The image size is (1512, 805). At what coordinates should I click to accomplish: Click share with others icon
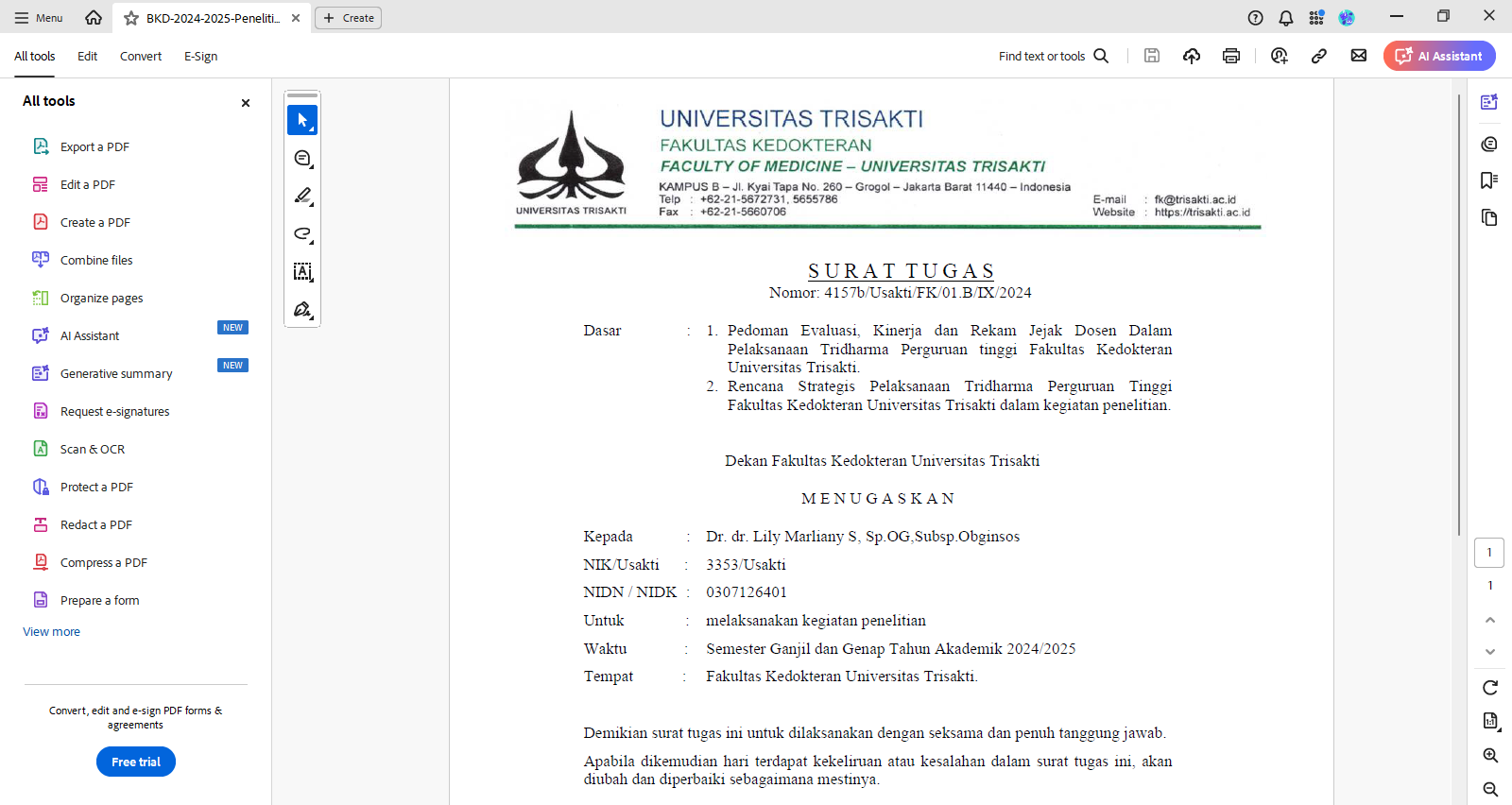[1280, 56]
